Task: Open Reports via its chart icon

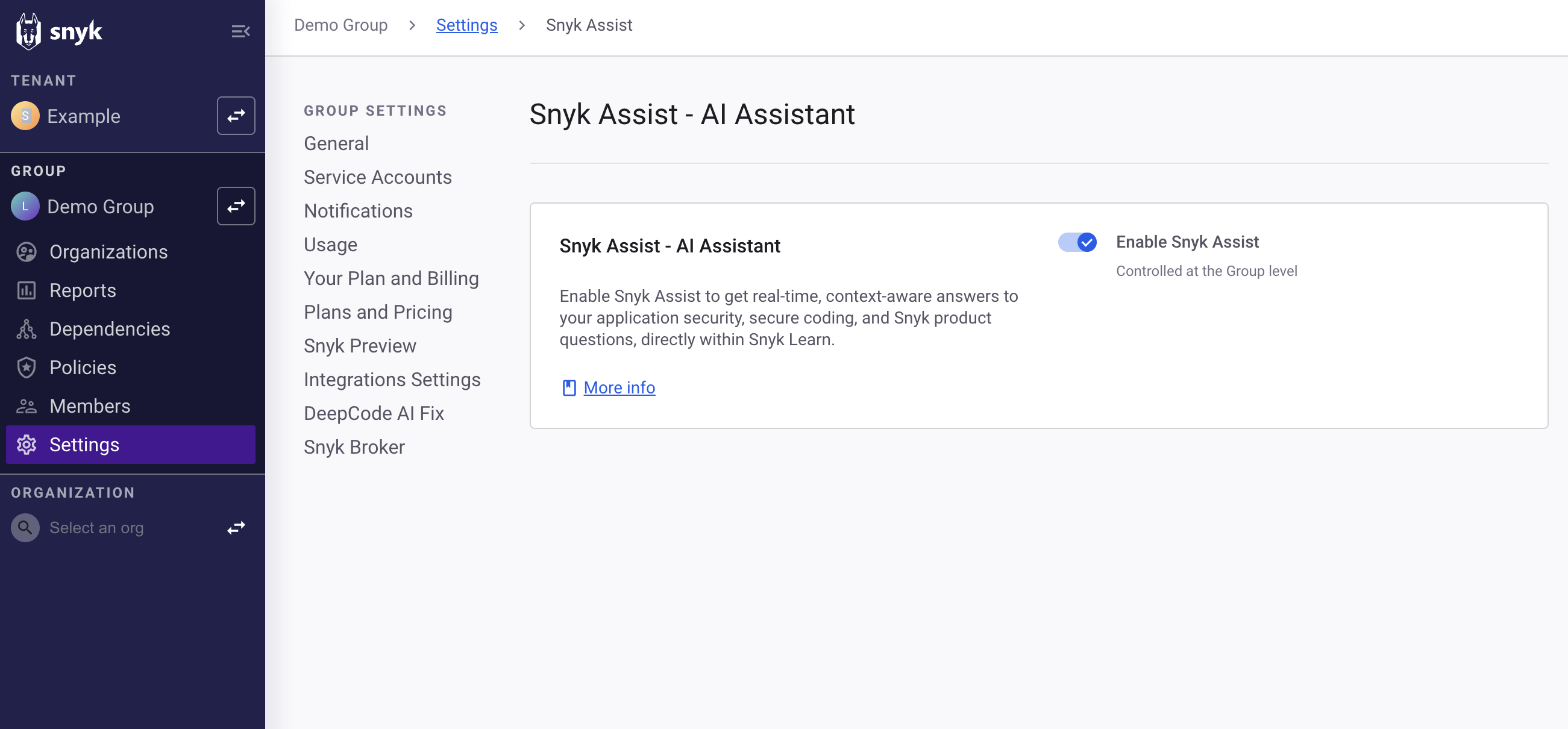Action: coord(26,290)
